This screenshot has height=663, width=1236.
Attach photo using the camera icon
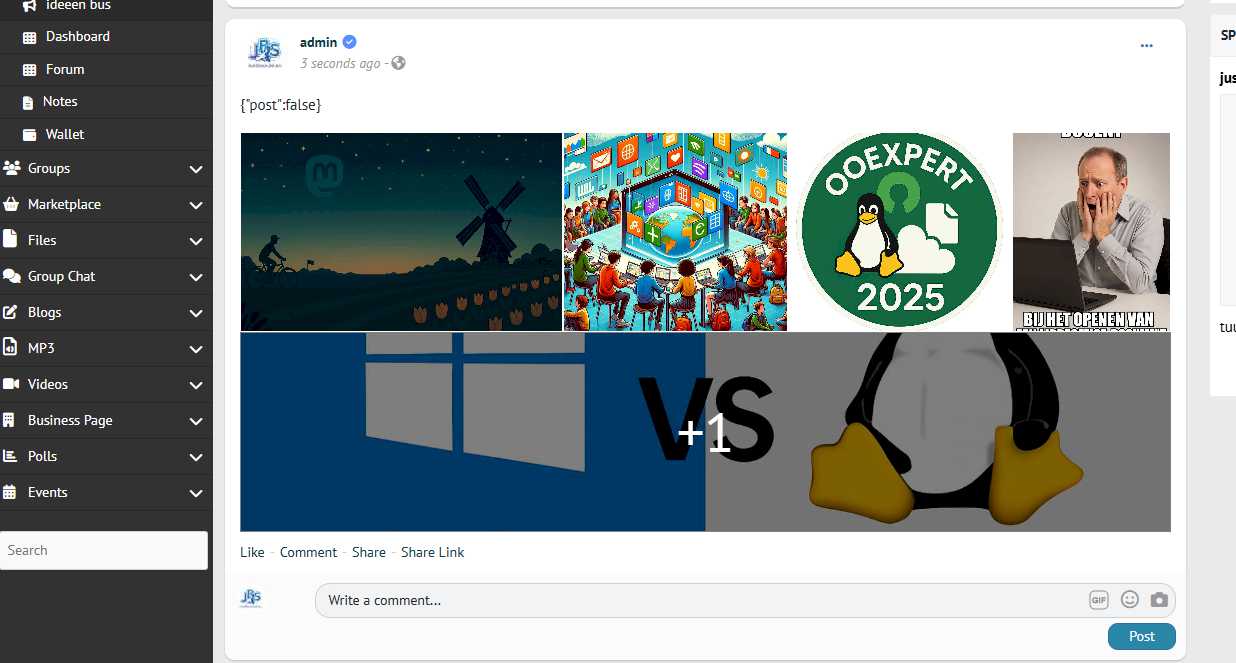click(1159, 600)
